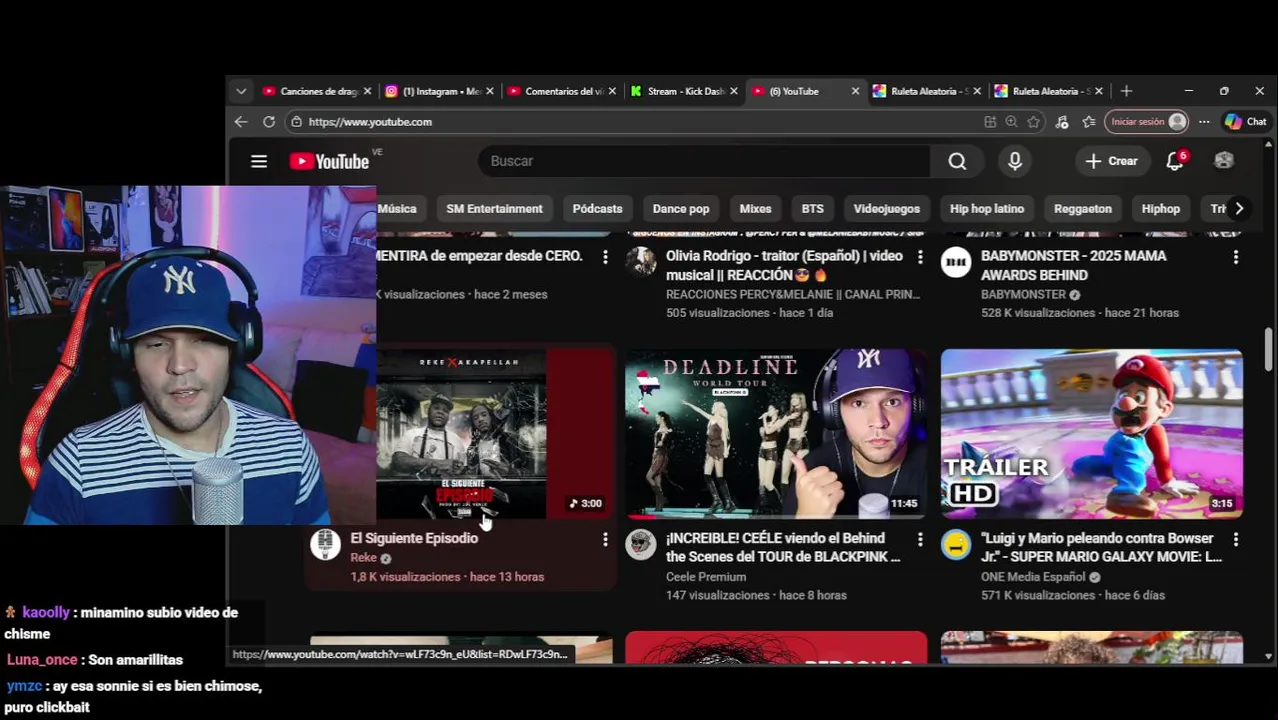
Task: Open the browser favorites list icon
Action: pos(1089,122)
